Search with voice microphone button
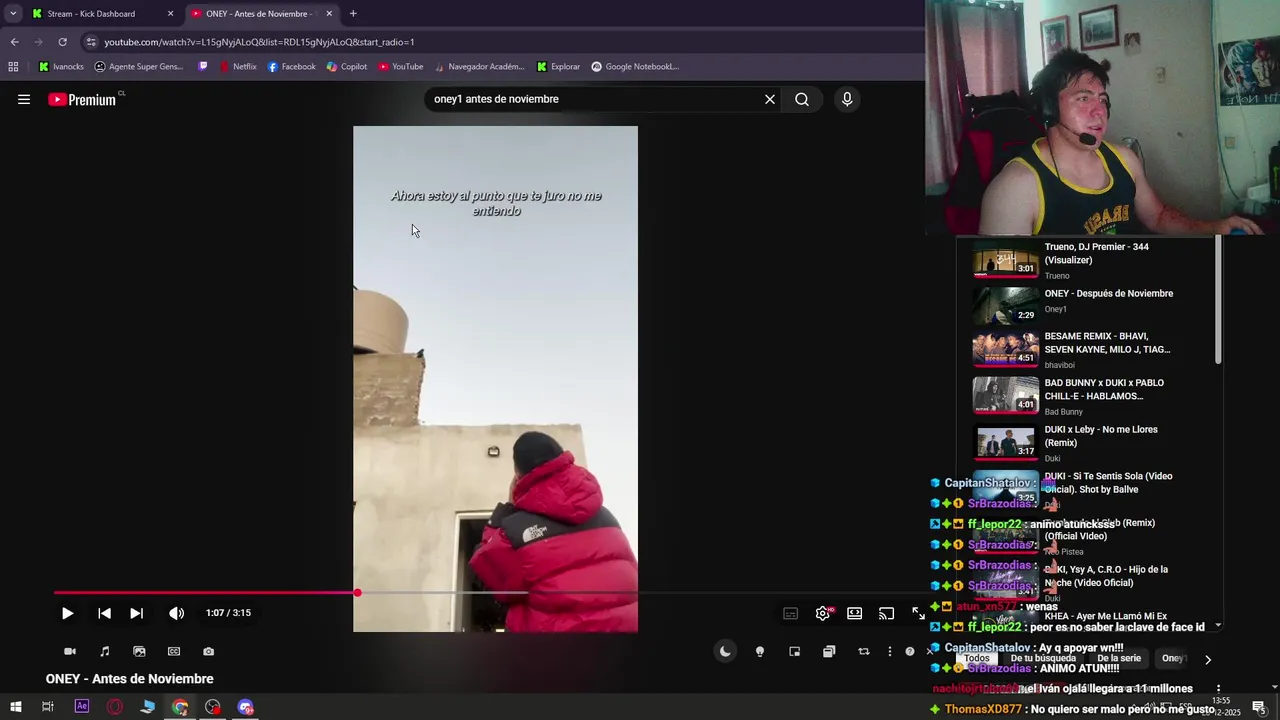Image resolution: width=1280 pixels, height=720 pixels. (847, 99)
